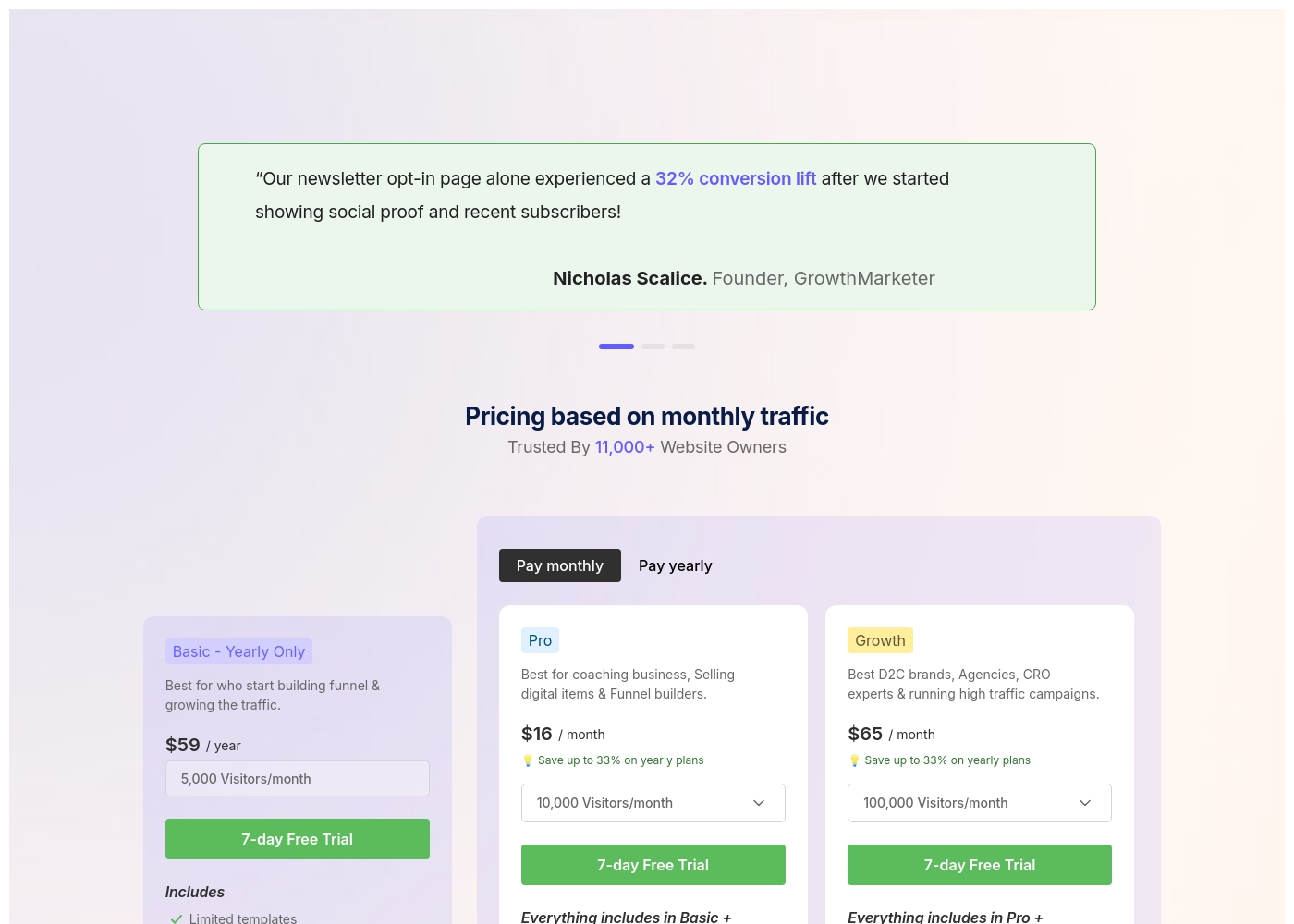Viewport: 1294px width, 924px height.
Task: Start 7-day Free Trial for Growth plan
Action: [x=980, y=865]
